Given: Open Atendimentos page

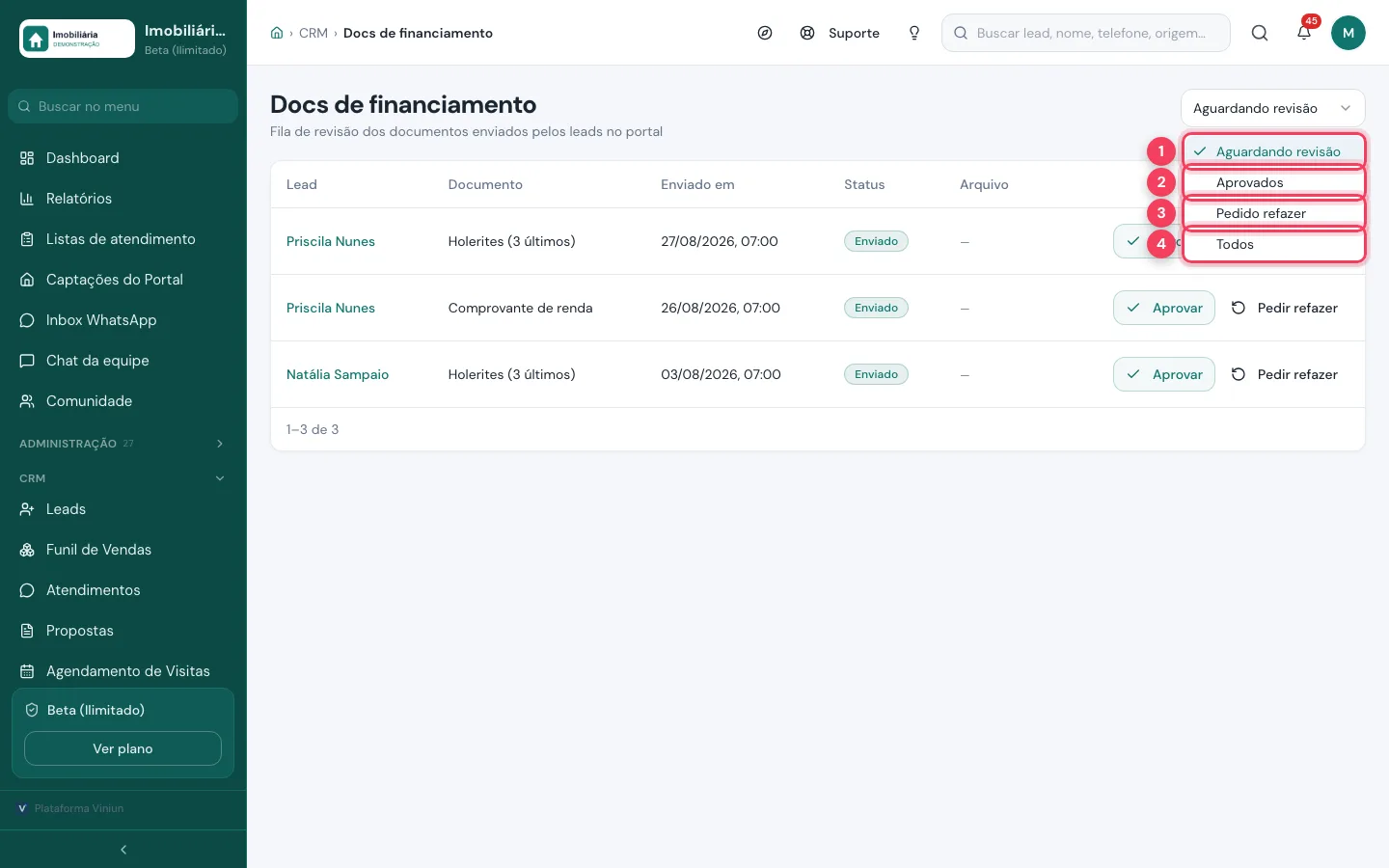Looking at the screenshot, I should pyautogui.click(x=123, y=590).
